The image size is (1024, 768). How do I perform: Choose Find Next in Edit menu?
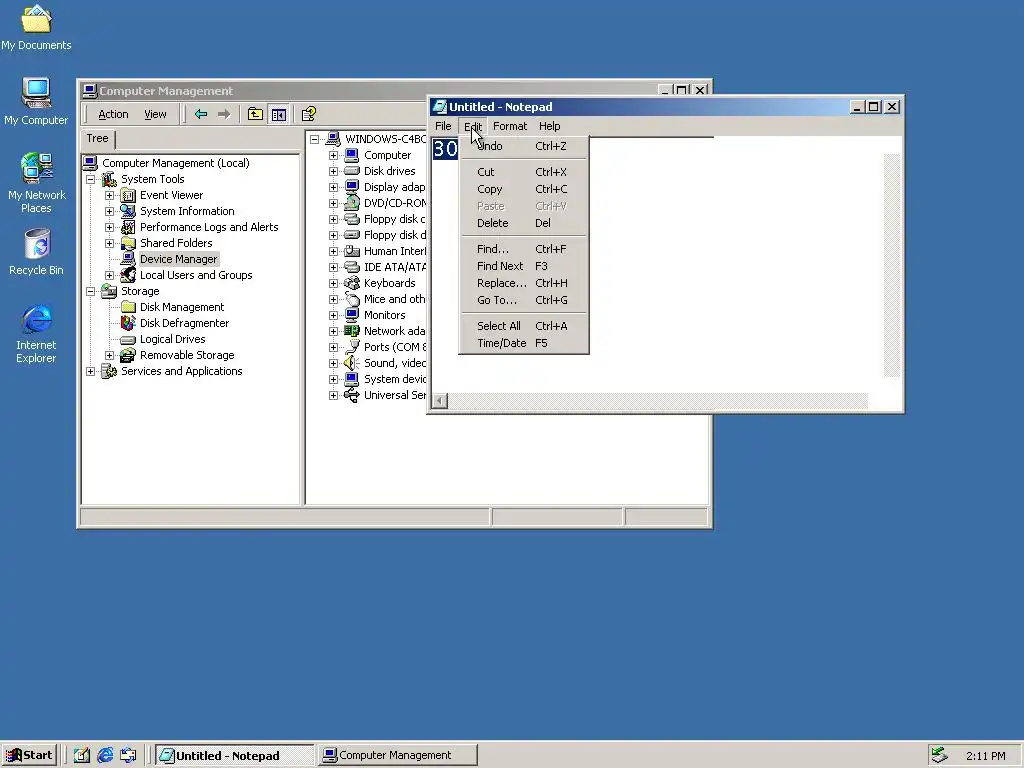(x=524, y=266)
